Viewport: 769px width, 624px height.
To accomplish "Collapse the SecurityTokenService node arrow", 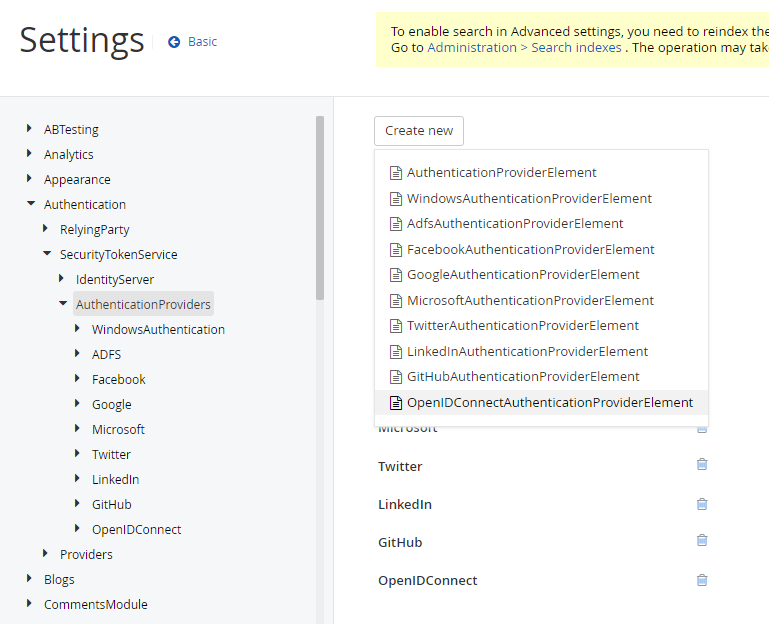I will [47, 254].
